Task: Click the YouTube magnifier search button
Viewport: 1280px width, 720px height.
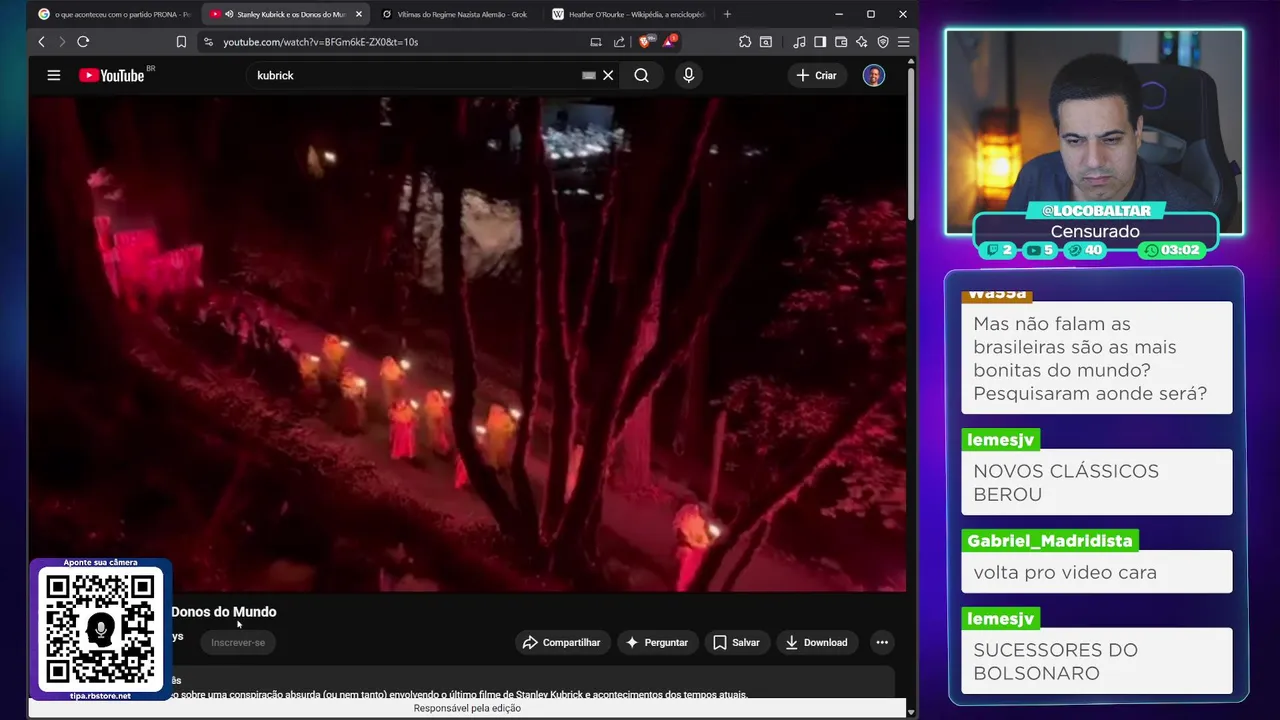Action: click(642, 75)
